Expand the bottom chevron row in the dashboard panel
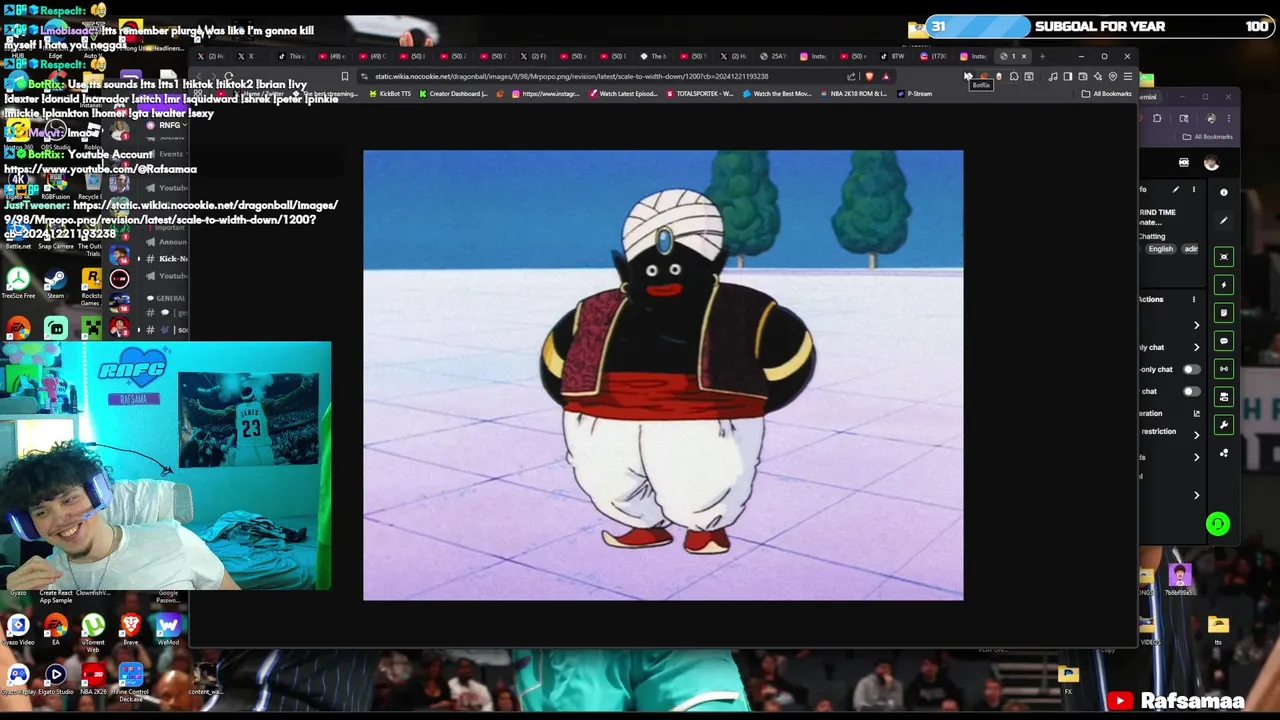The width and height of the screenshot is (1280, 720). [1197, 495]
